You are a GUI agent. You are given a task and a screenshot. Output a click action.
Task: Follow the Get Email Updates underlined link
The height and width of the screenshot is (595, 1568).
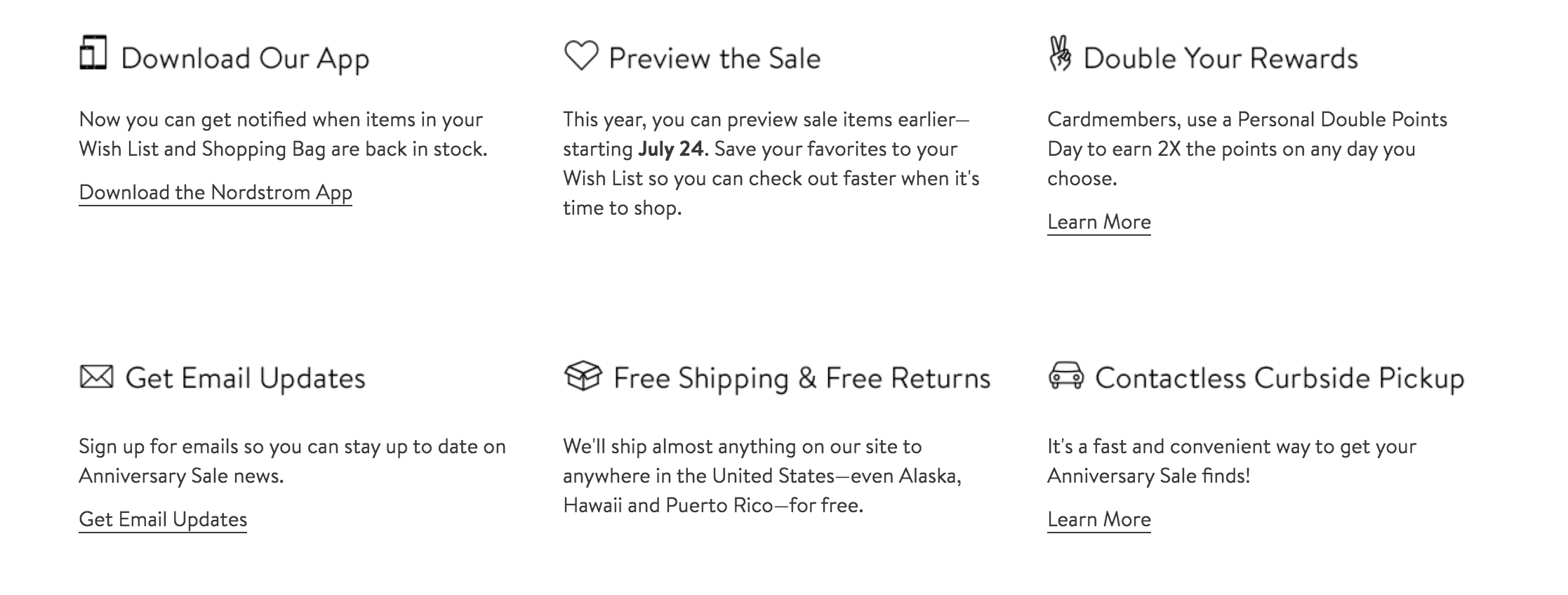click(x=163, y=519)
